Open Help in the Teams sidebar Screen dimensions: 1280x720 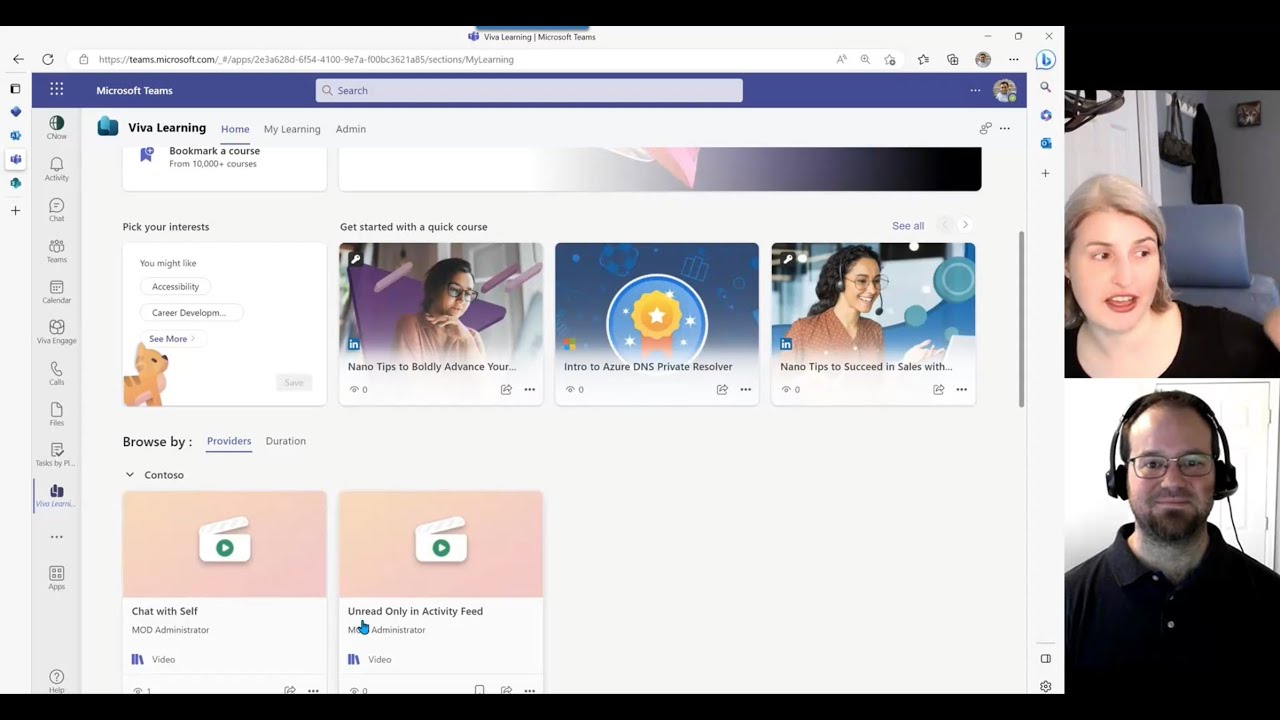[x=56, y=680]
